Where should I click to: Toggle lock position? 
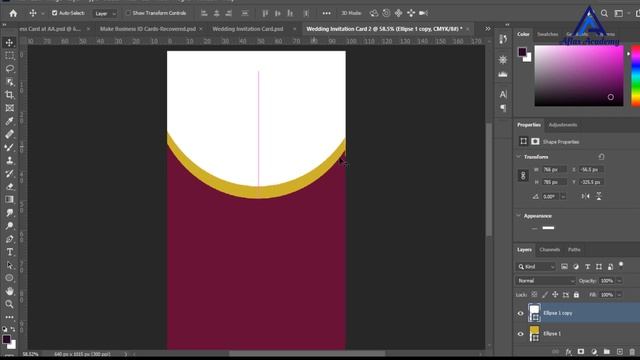555,295
